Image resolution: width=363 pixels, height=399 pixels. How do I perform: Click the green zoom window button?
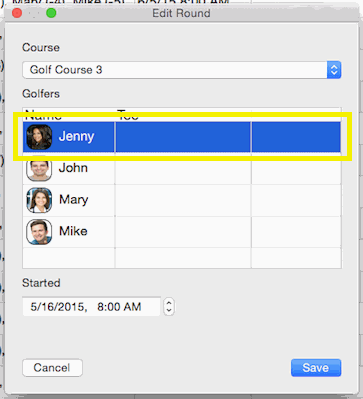(x=51, y=13)
